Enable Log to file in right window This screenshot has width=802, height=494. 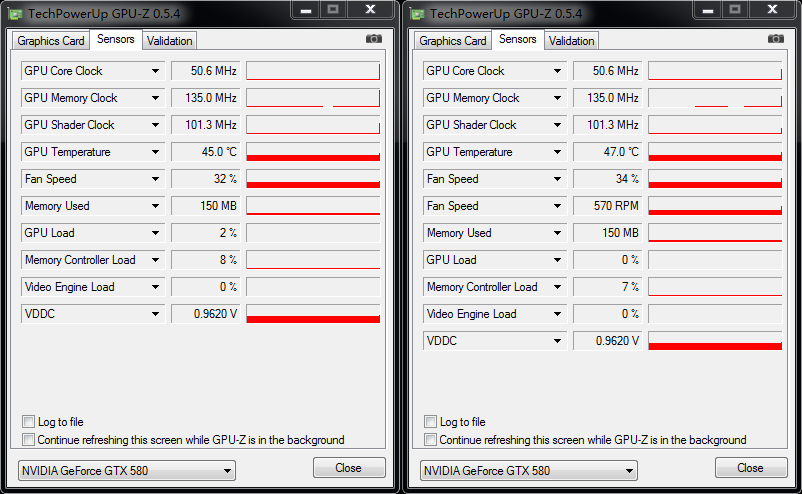(431, 421)
